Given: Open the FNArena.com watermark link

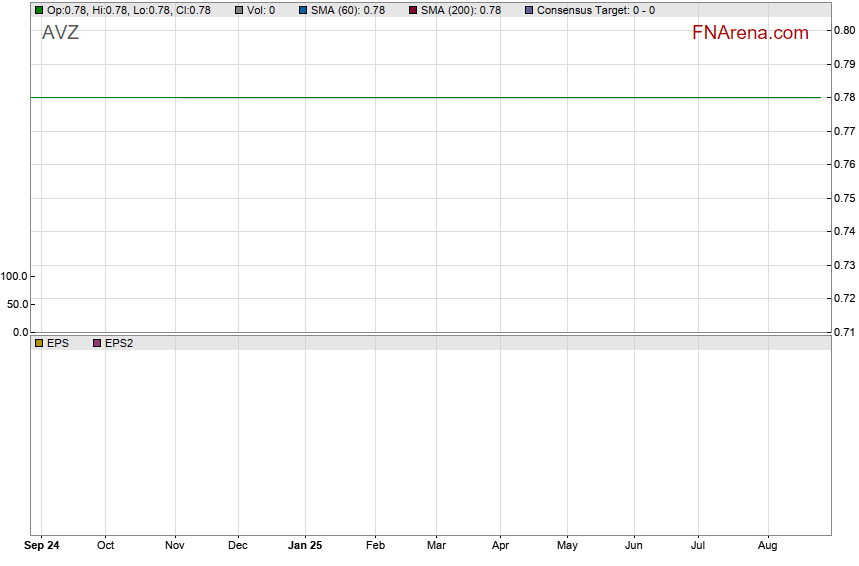Looking at the screenshot, I should pyautogui.click(x=750, y=33).
